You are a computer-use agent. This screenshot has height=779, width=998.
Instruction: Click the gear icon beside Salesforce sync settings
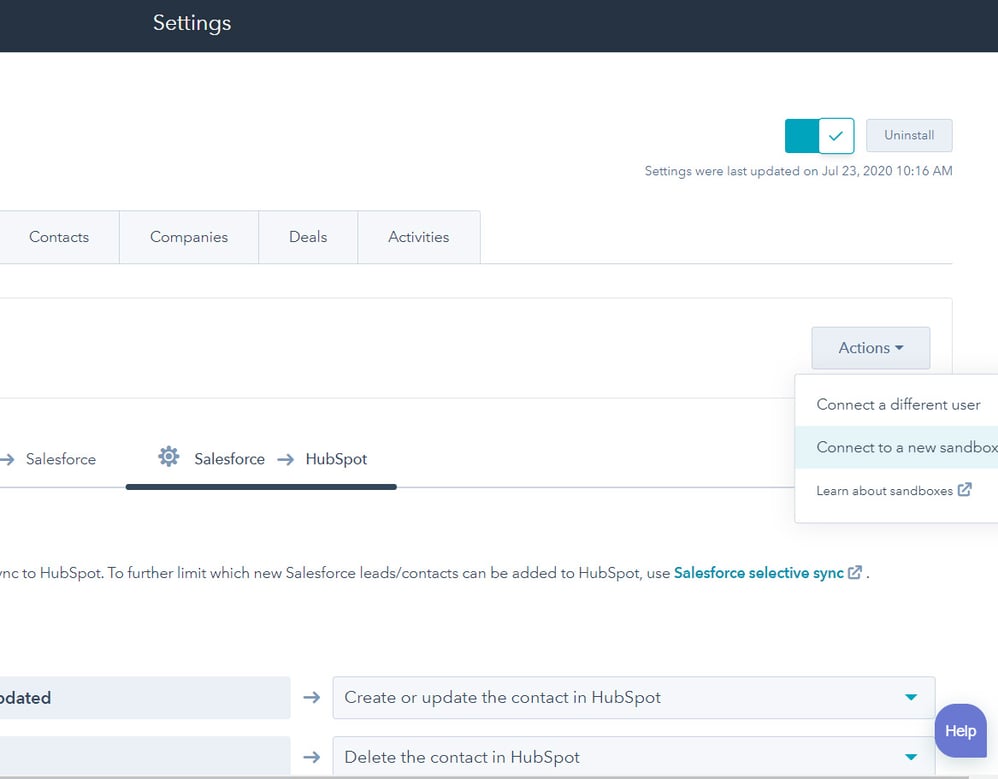point(168,456)
